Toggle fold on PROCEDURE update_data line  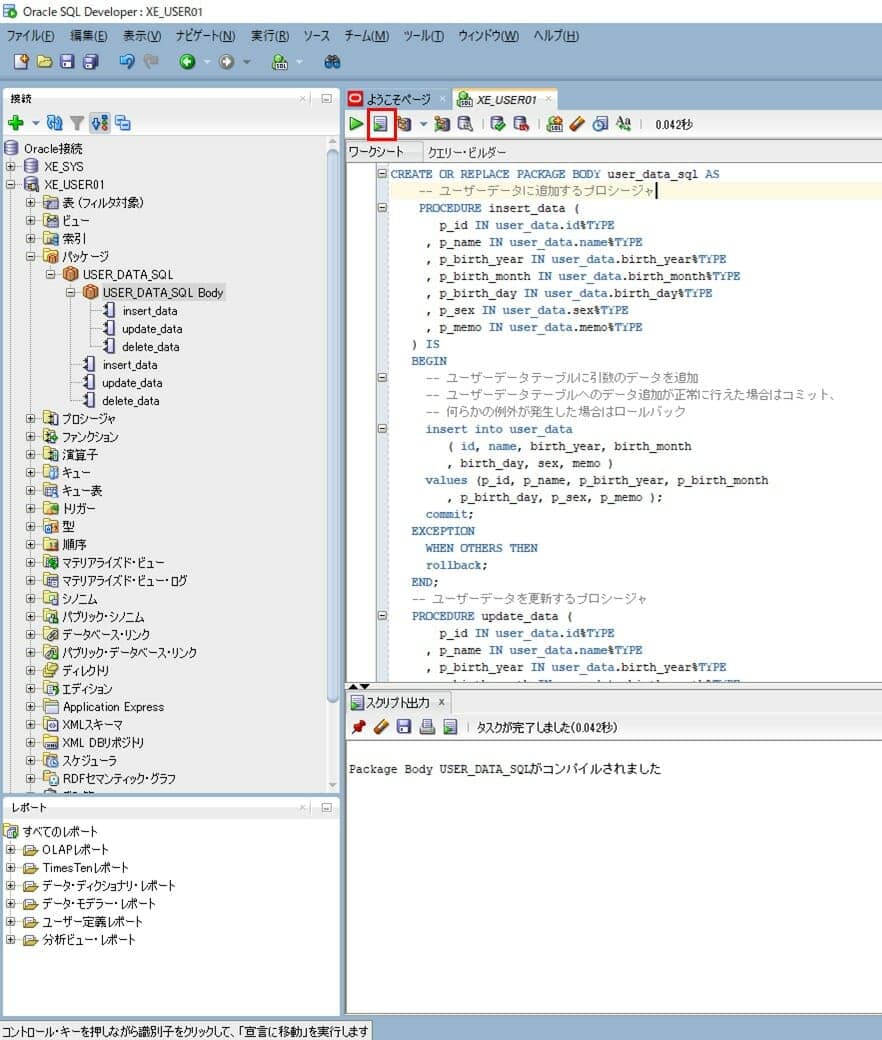pos(382,616)
